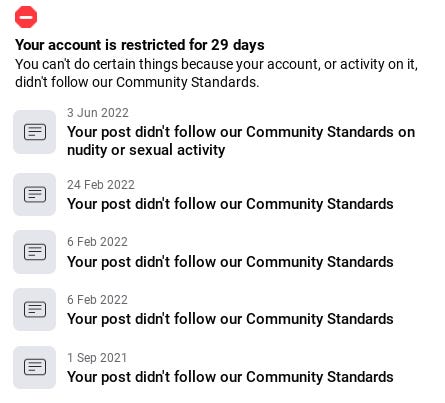This screenshot has width=445, height=403.
Task: Click the 3 Jun 2022 date label
Action: click(98, 113)
